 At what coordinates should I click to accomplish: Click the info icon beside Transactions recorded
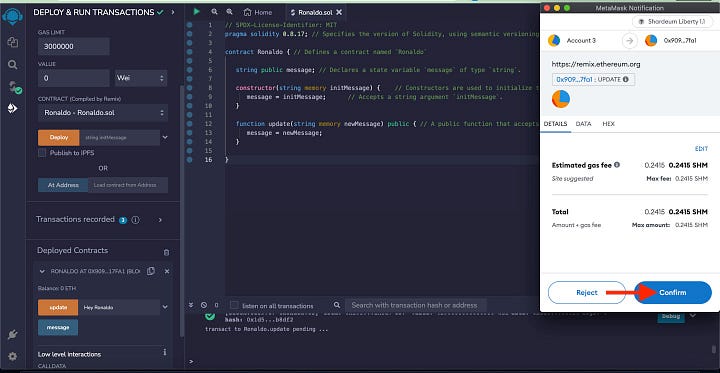point(135,220)
